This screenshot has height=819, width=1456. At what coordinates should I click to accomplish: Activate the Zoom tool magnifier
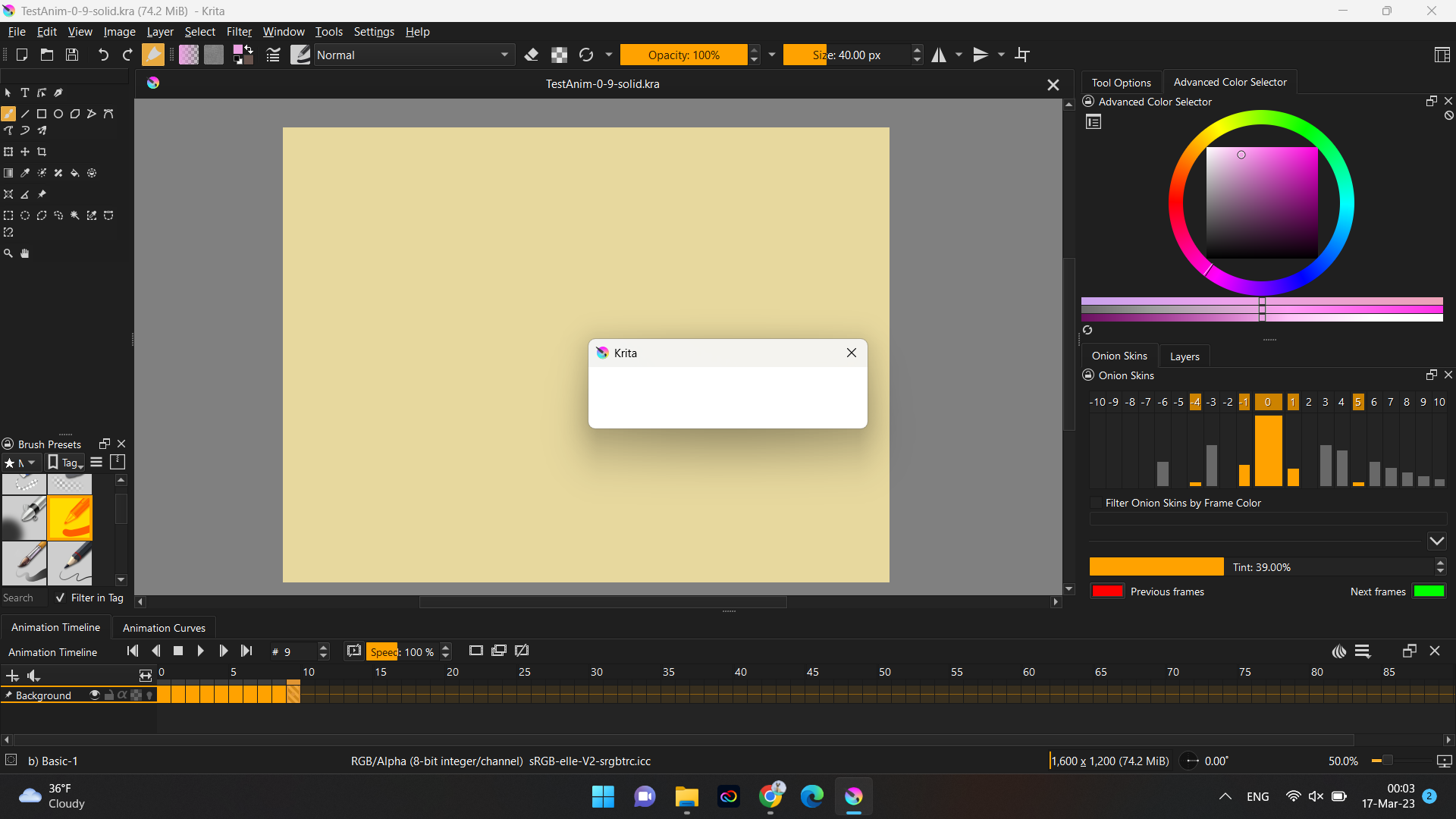(x=8, y=253)
